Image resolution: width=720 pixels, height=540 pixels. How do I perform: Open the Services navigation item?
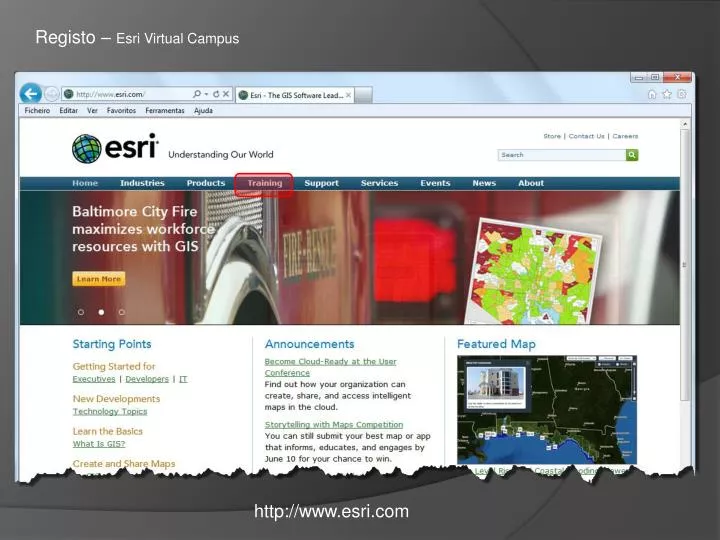pyautogui.click(x=379, y=183)
